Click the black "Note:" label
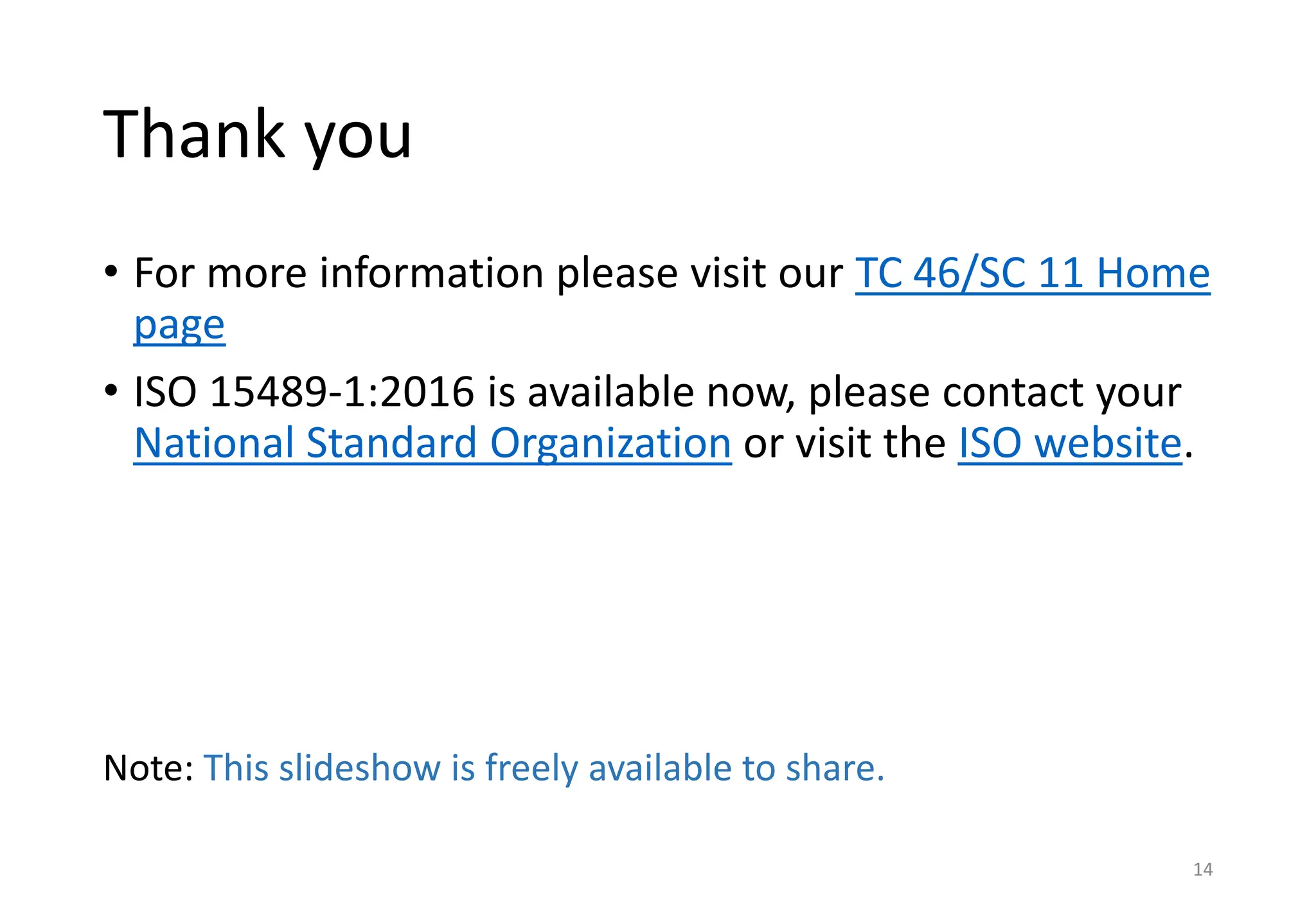Viewport: 1316px width, 911px height. click(148, 768)
